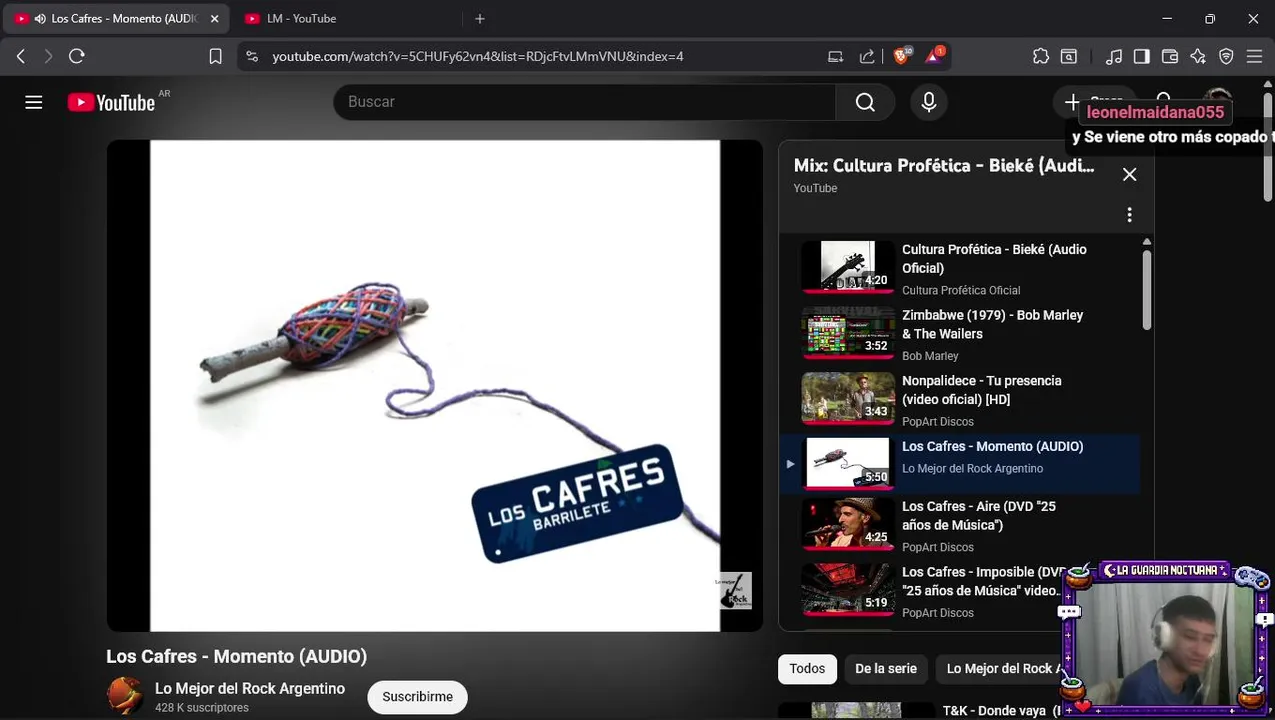1275x720 pixels.
Task: Open Brave Shields lion icon
Action: 902,56
